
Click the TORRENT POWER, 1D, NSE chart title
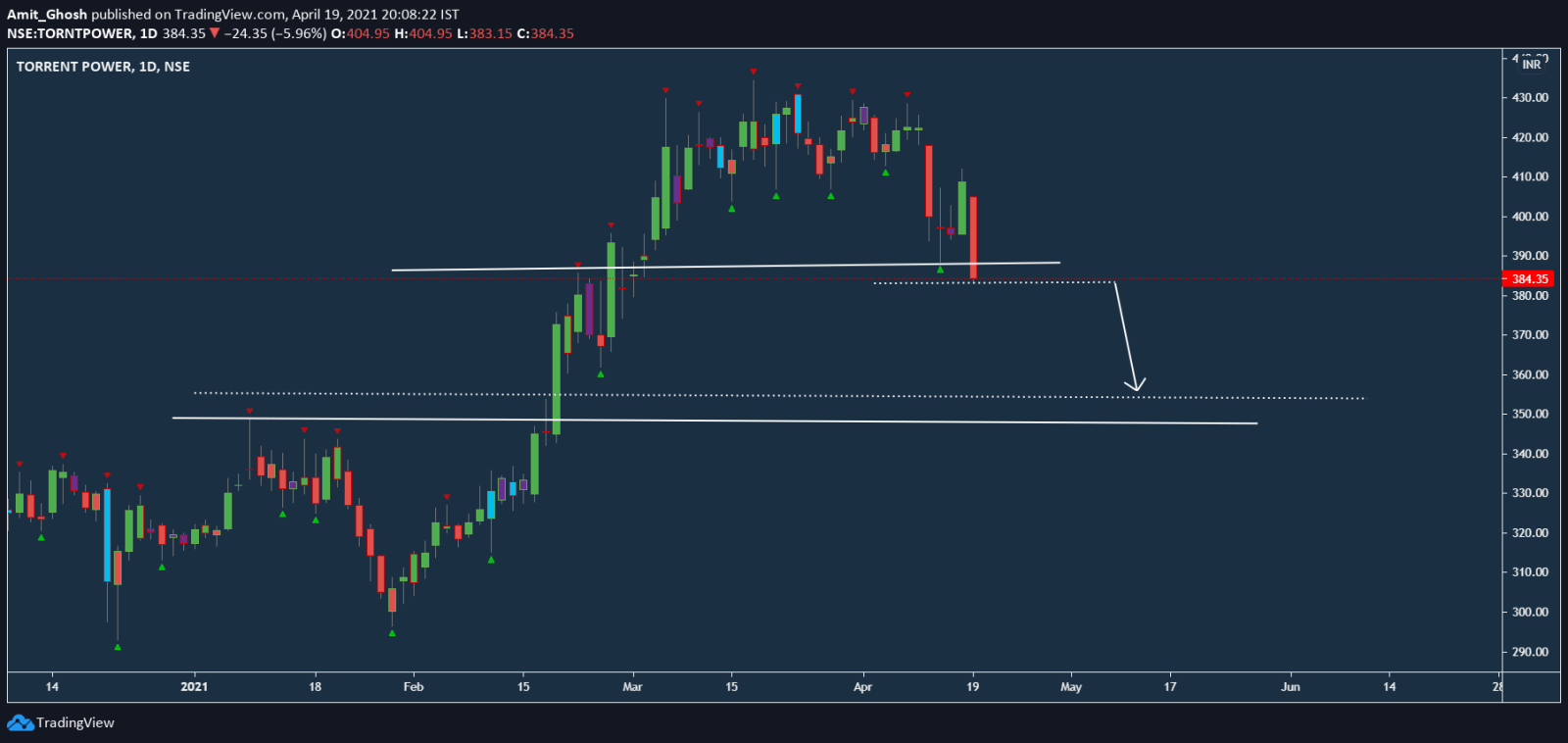pos(103,67)
